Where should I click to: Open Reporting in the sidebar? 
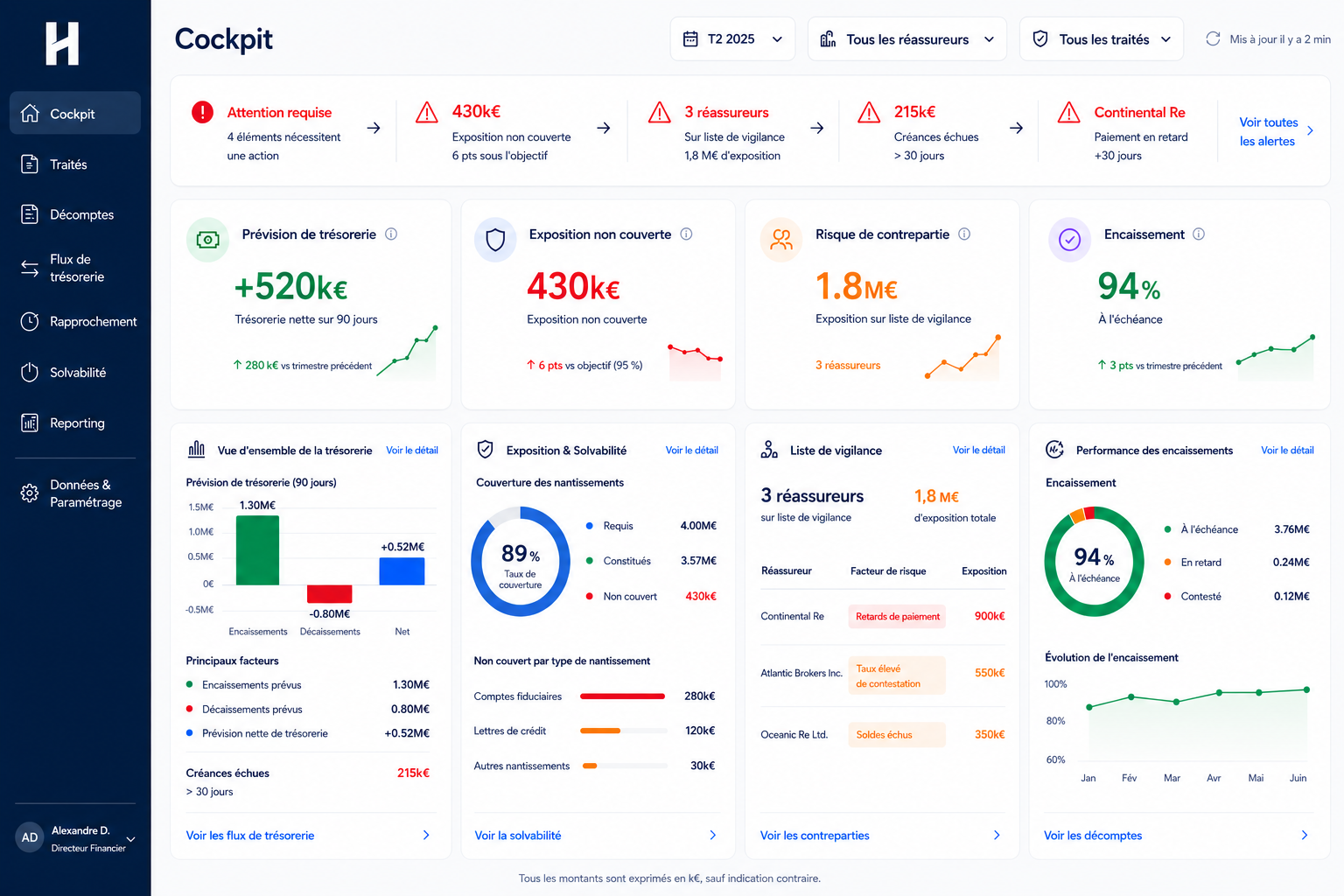point(75,423)
